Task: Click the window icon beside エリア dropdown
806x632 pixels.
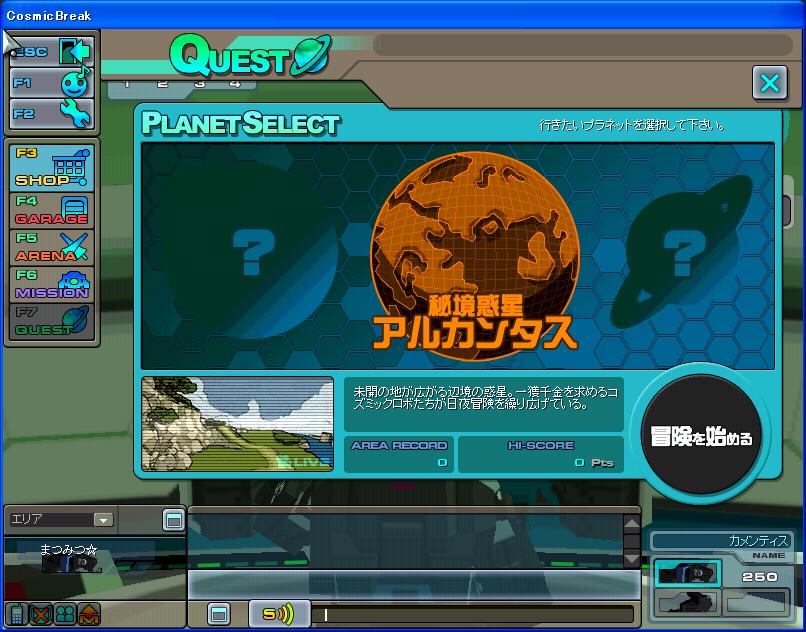Action: coord(173,520)
